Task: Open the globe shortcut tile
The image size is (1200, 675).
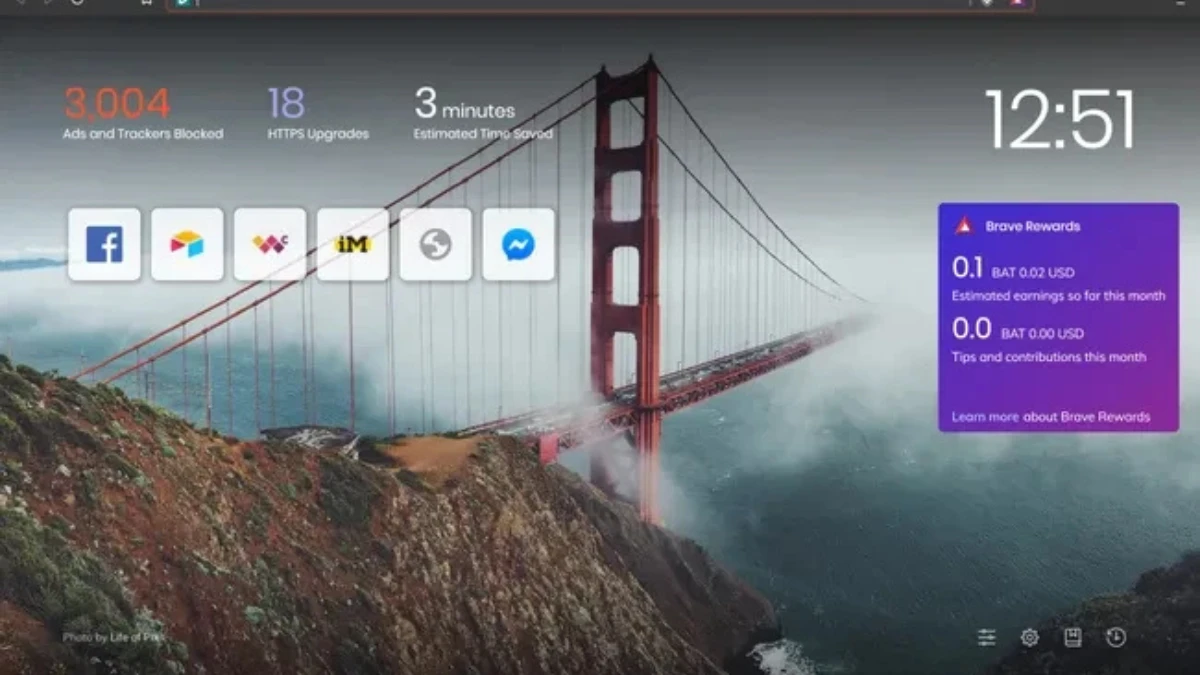Action: (x=436, y=244)
